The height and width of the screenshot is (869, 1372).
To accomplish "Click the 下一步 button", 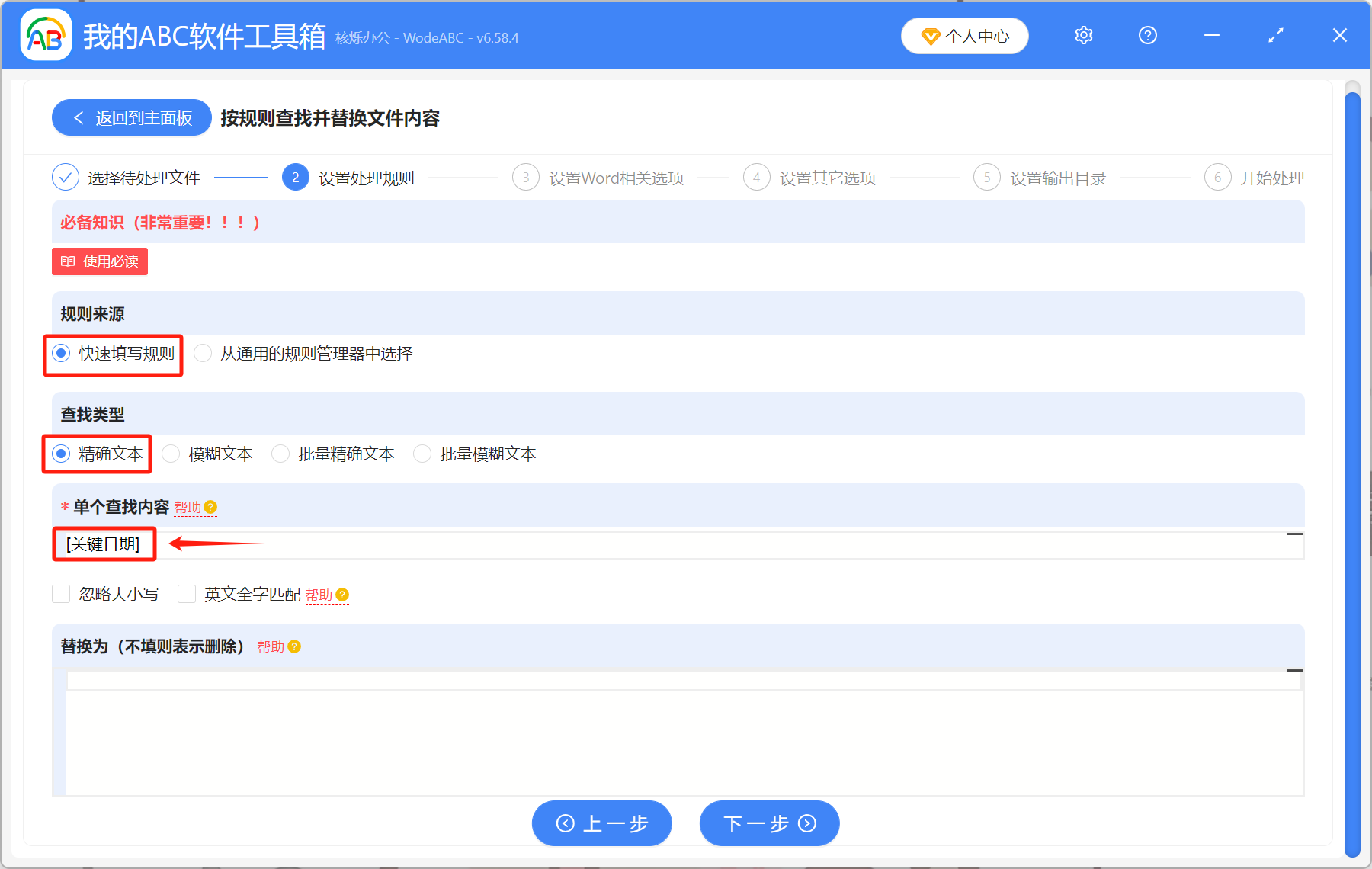I will (768, 823).
